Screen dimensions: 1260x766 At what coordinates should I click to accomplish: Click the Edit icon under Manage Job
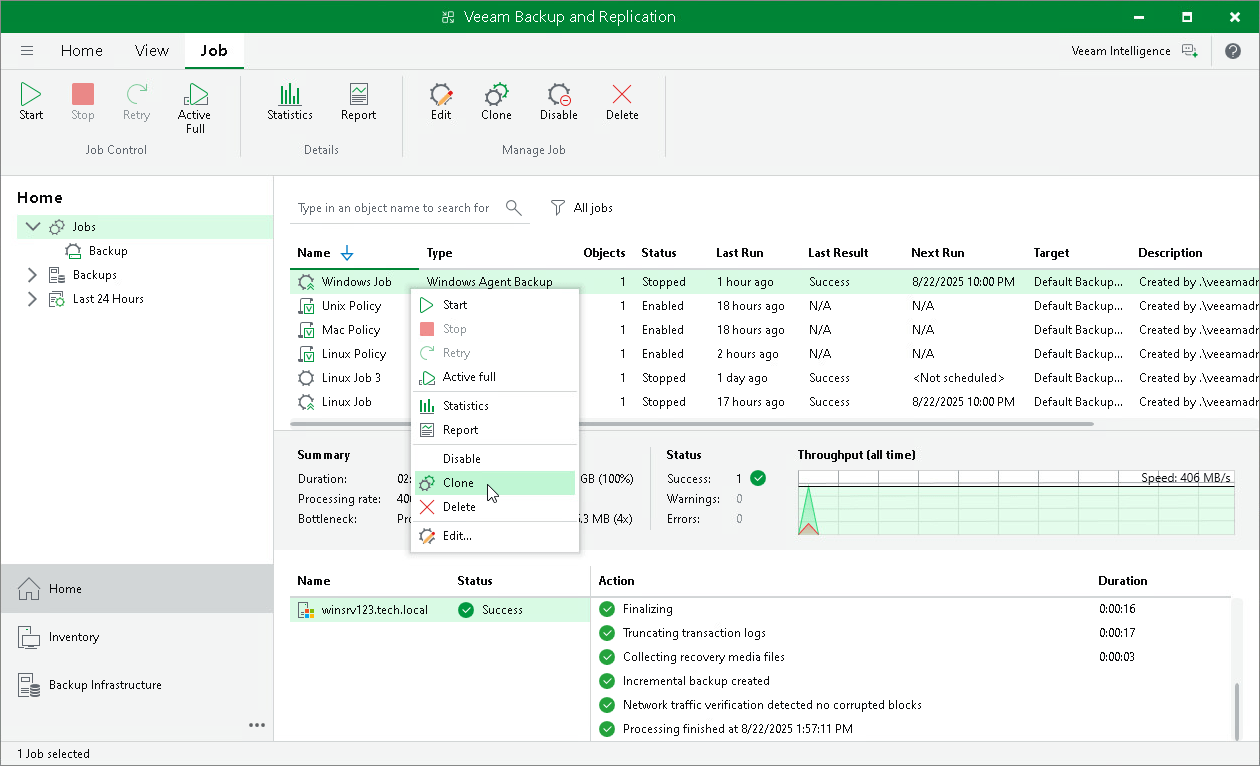pyautogui.click(x=440, y=100)
